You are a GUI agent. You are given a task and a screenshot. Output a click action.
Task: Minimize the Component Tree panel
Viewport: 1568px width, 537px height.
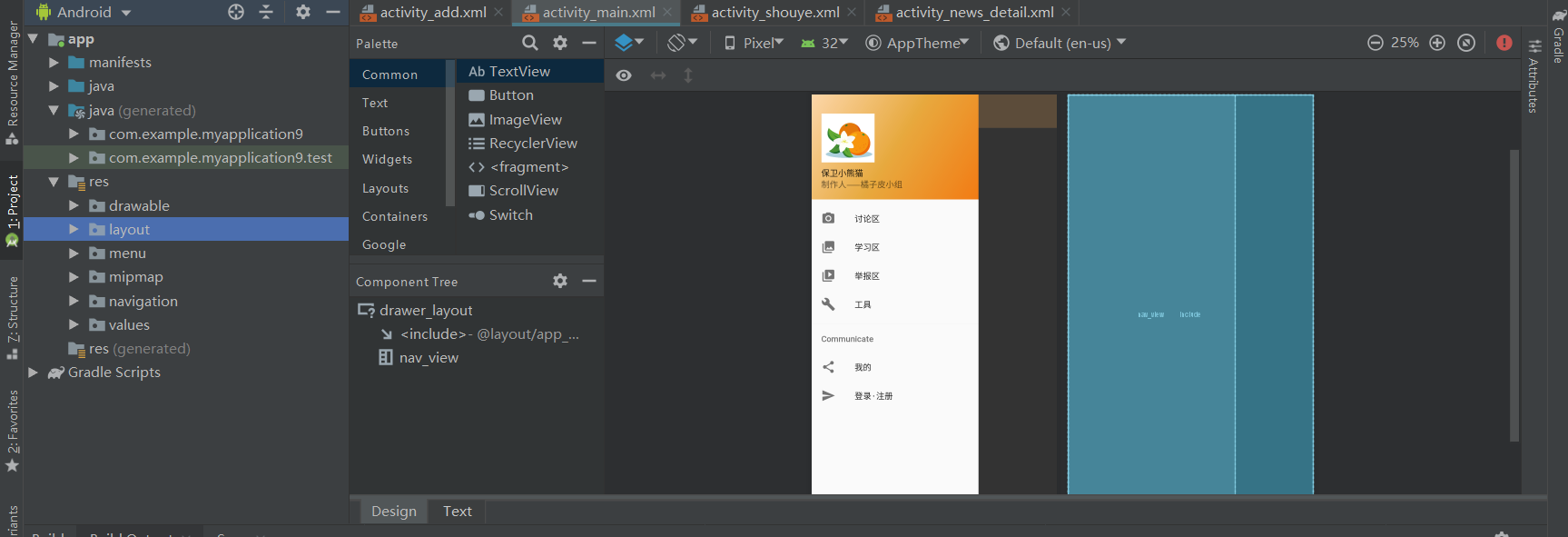point(589,281)
